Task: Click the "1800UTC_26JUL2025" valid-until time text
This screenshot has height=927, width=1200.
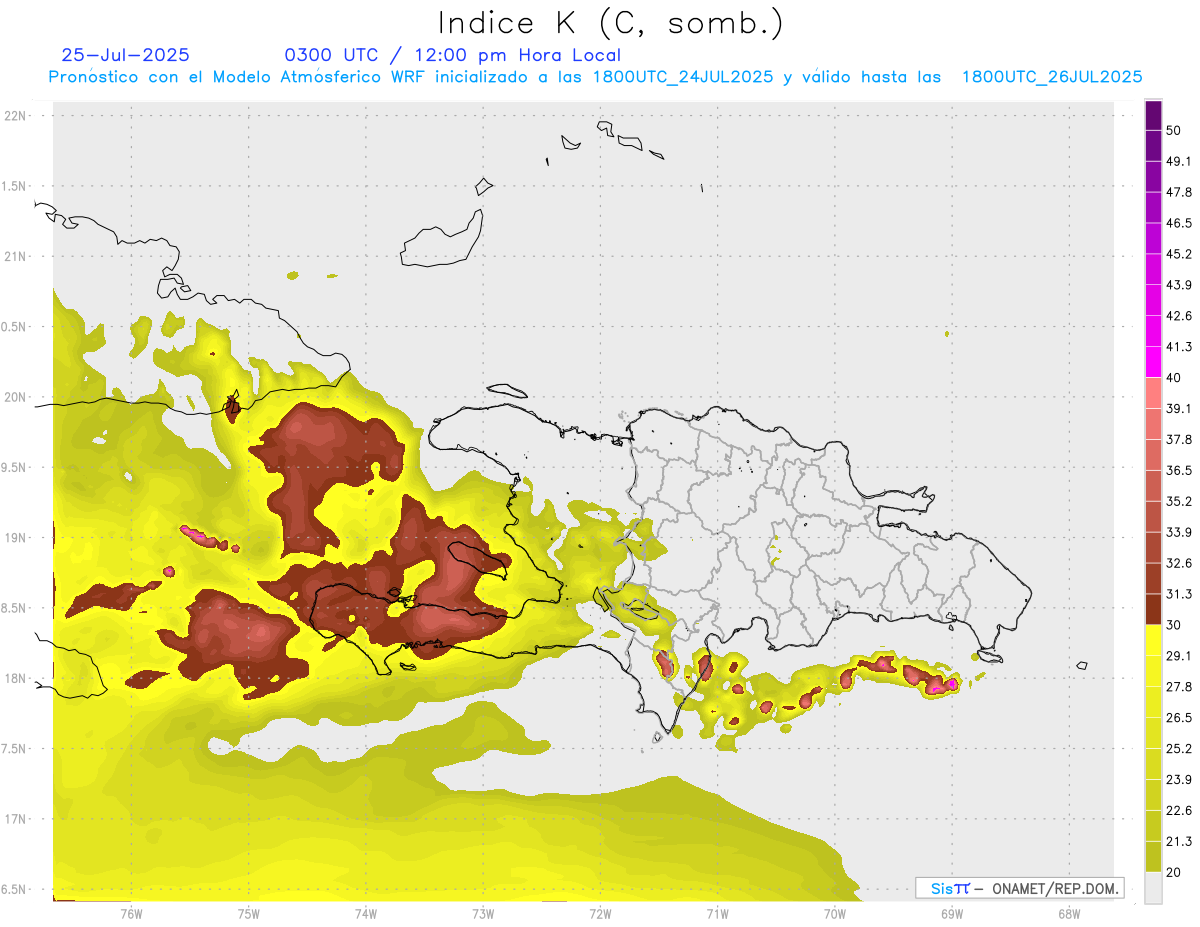Action: pyautogui.click(x=1052, y=77)
